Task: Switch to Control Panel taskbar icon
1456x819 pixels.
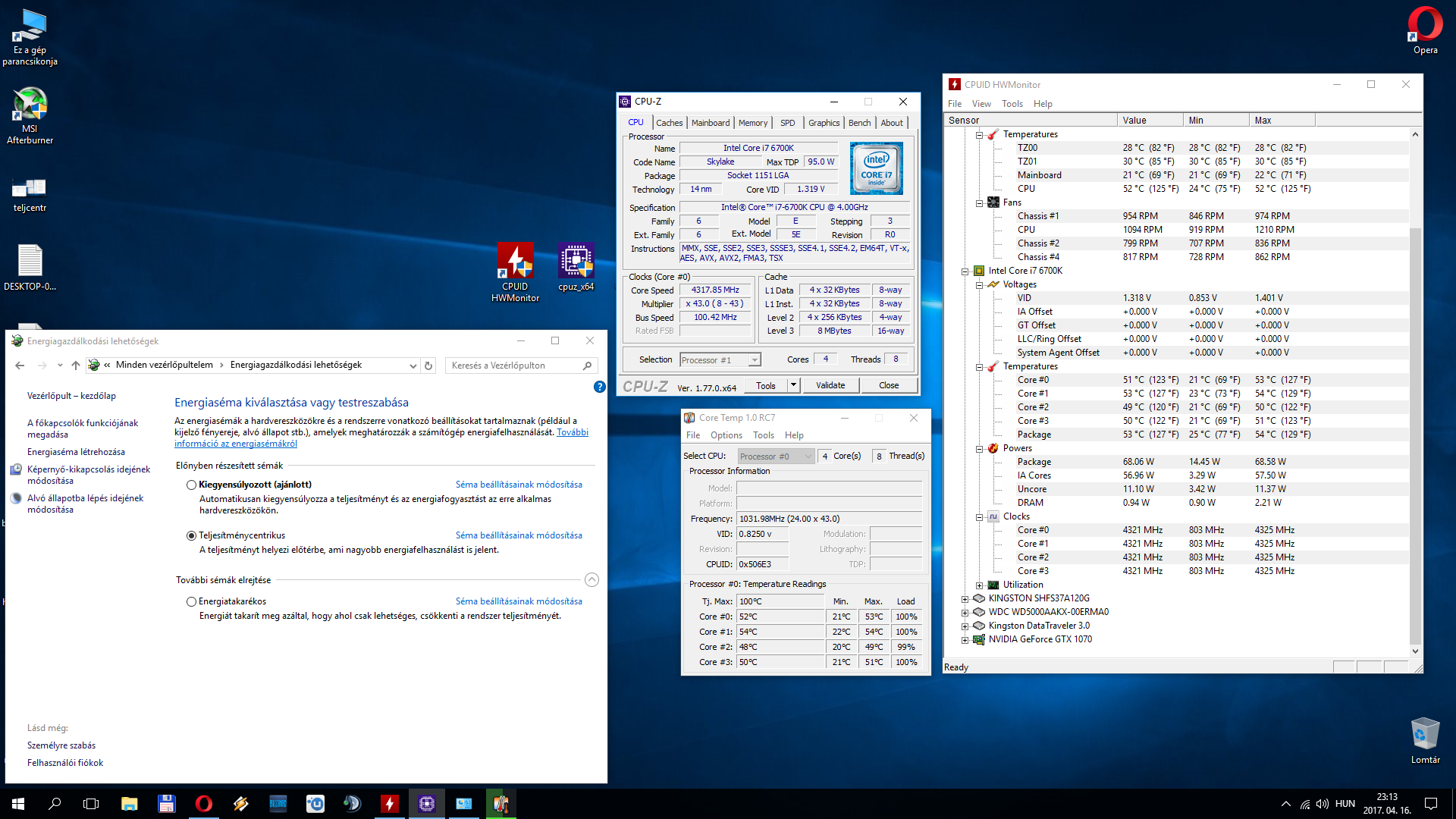Action: (463, 803)
